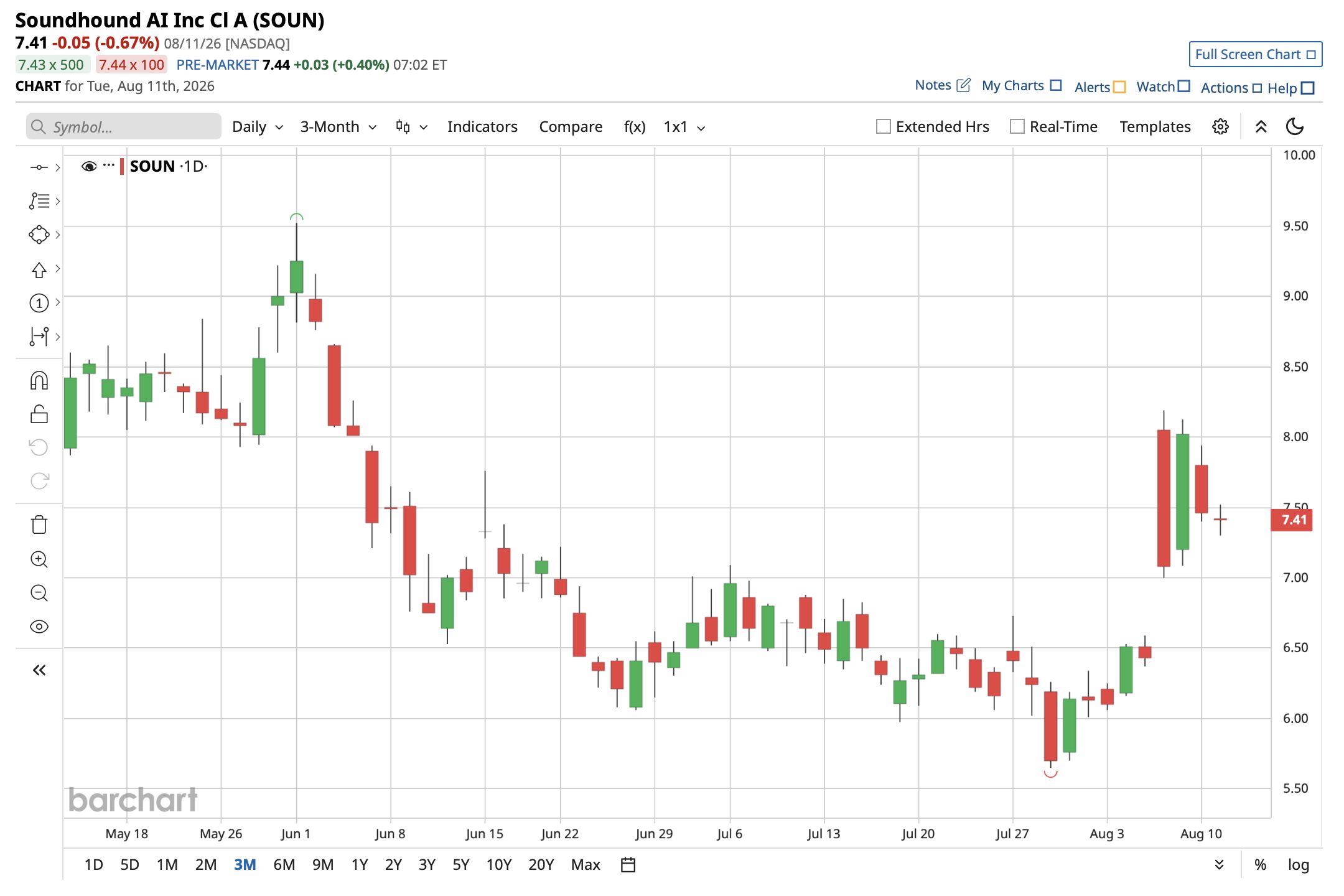The height and width of the screenshot is (896, 1344).
Task: Open the Daily interval dropdown
Action: [258, 127]
